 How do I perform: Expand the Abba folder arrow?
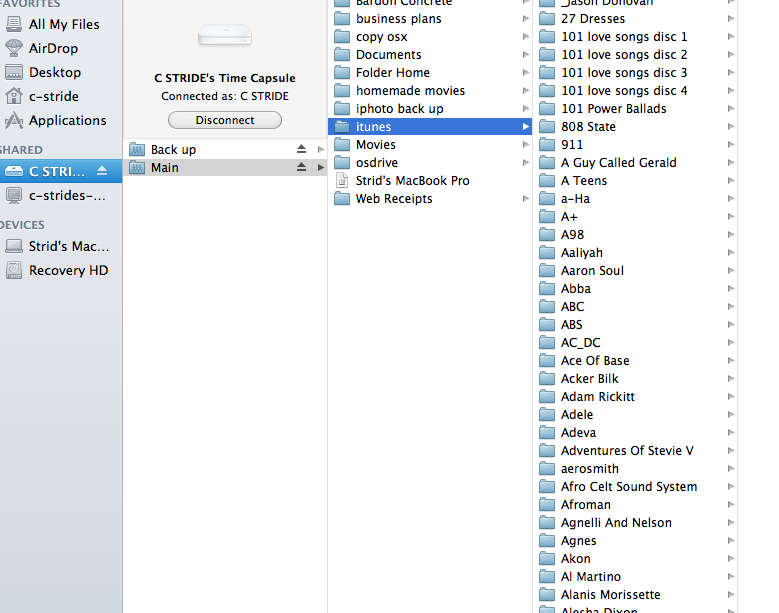pos(730,289)
